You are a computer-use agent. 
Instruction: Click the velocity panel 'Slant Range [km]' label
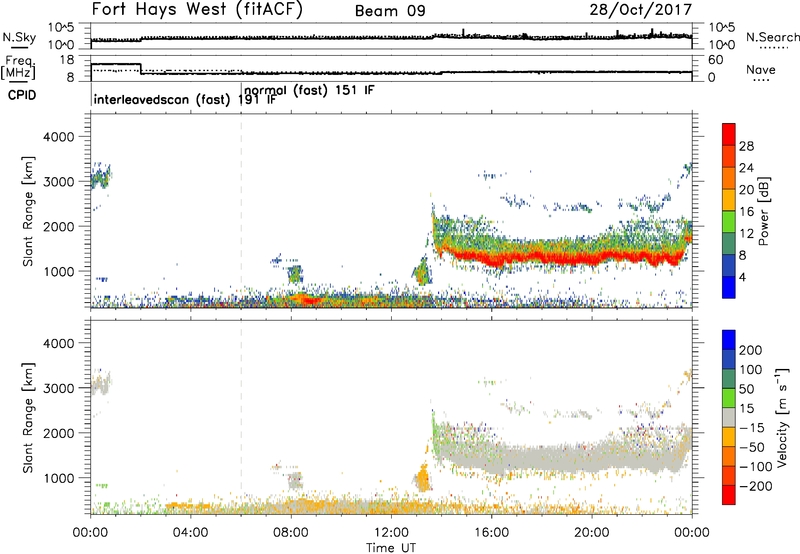(x=28, y=418)
